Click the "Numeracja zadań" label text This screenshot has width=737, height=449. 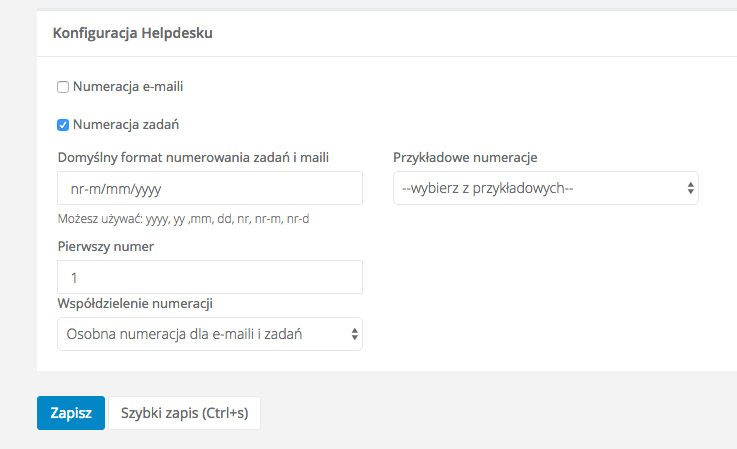point(126,125)
